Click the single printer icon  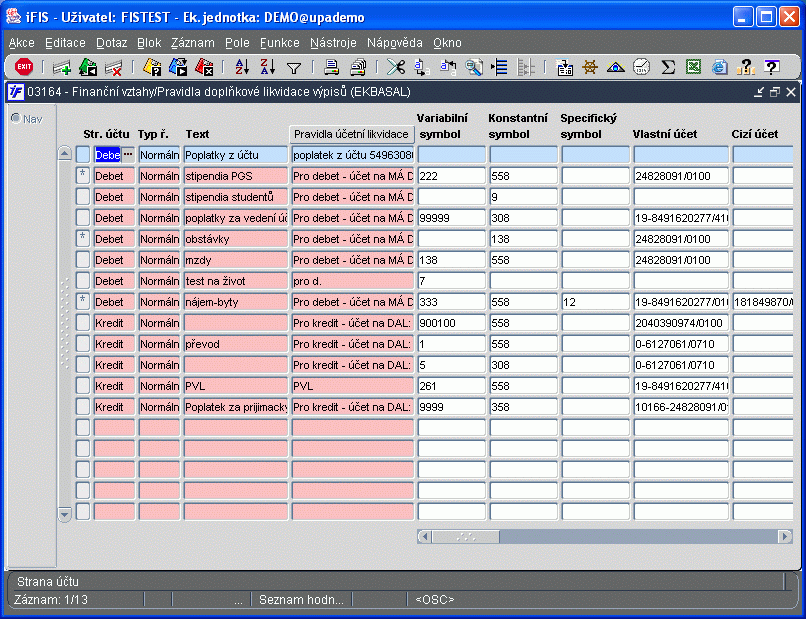332,67
